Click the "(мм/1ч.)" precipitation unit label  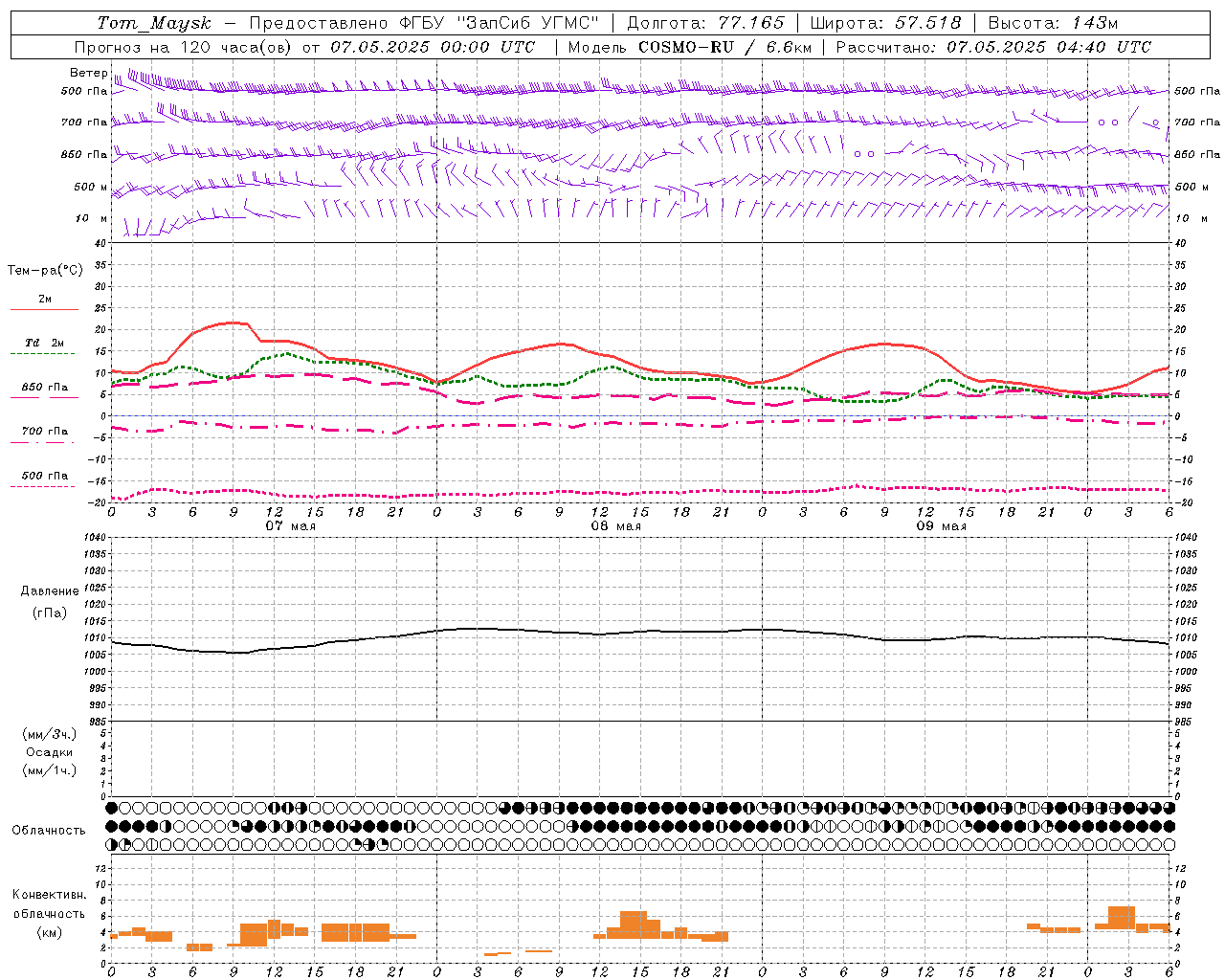[x=49, y=770]
